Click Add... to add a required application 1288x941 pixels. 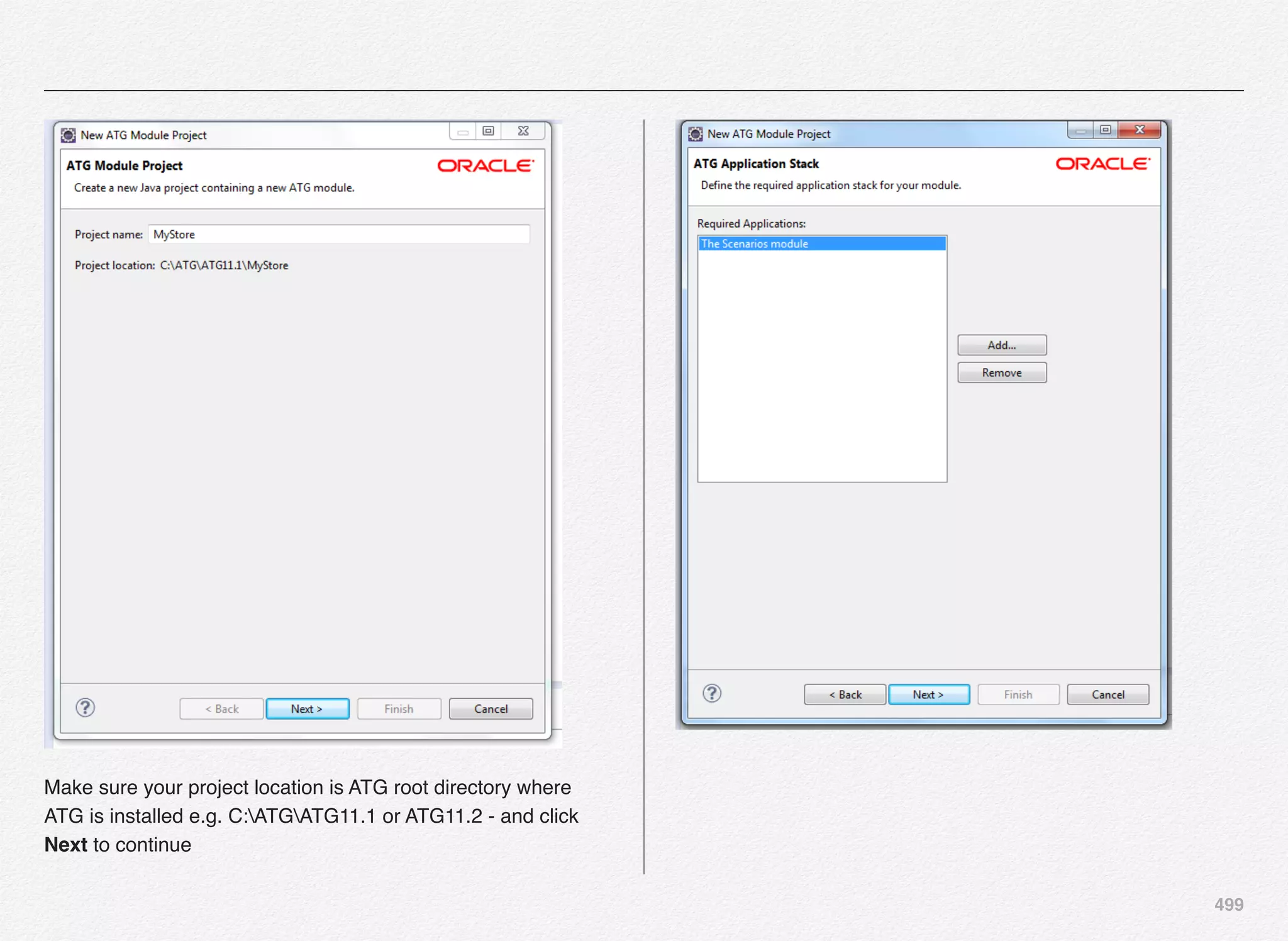(x=1002, y=345)
